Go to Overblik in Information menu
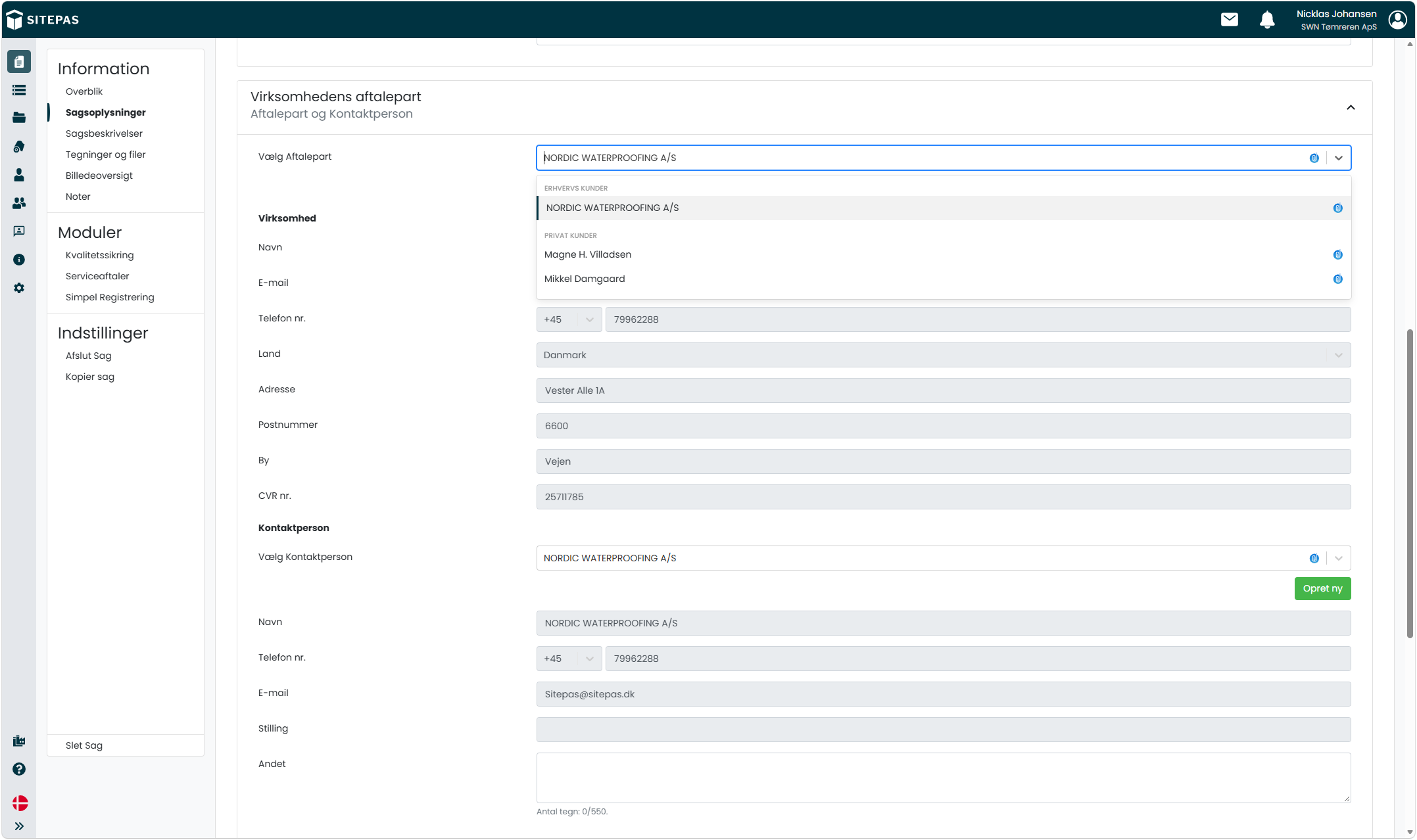 [84, 91]
